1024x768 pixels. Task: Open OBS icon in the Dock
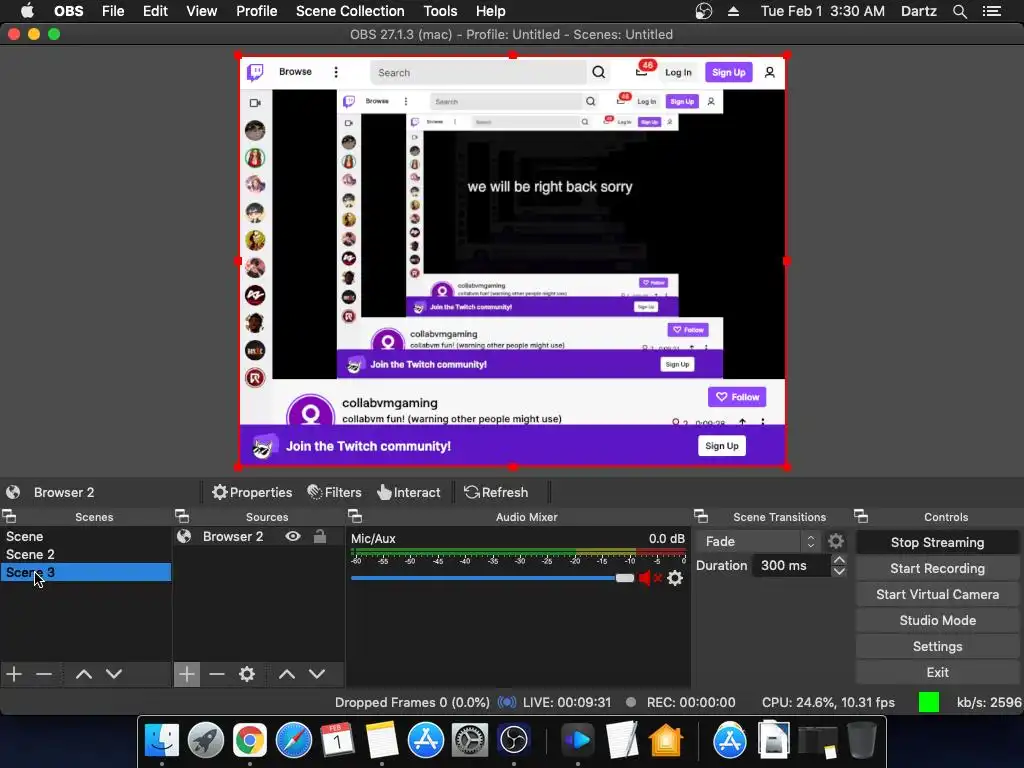tap(513, 740)
